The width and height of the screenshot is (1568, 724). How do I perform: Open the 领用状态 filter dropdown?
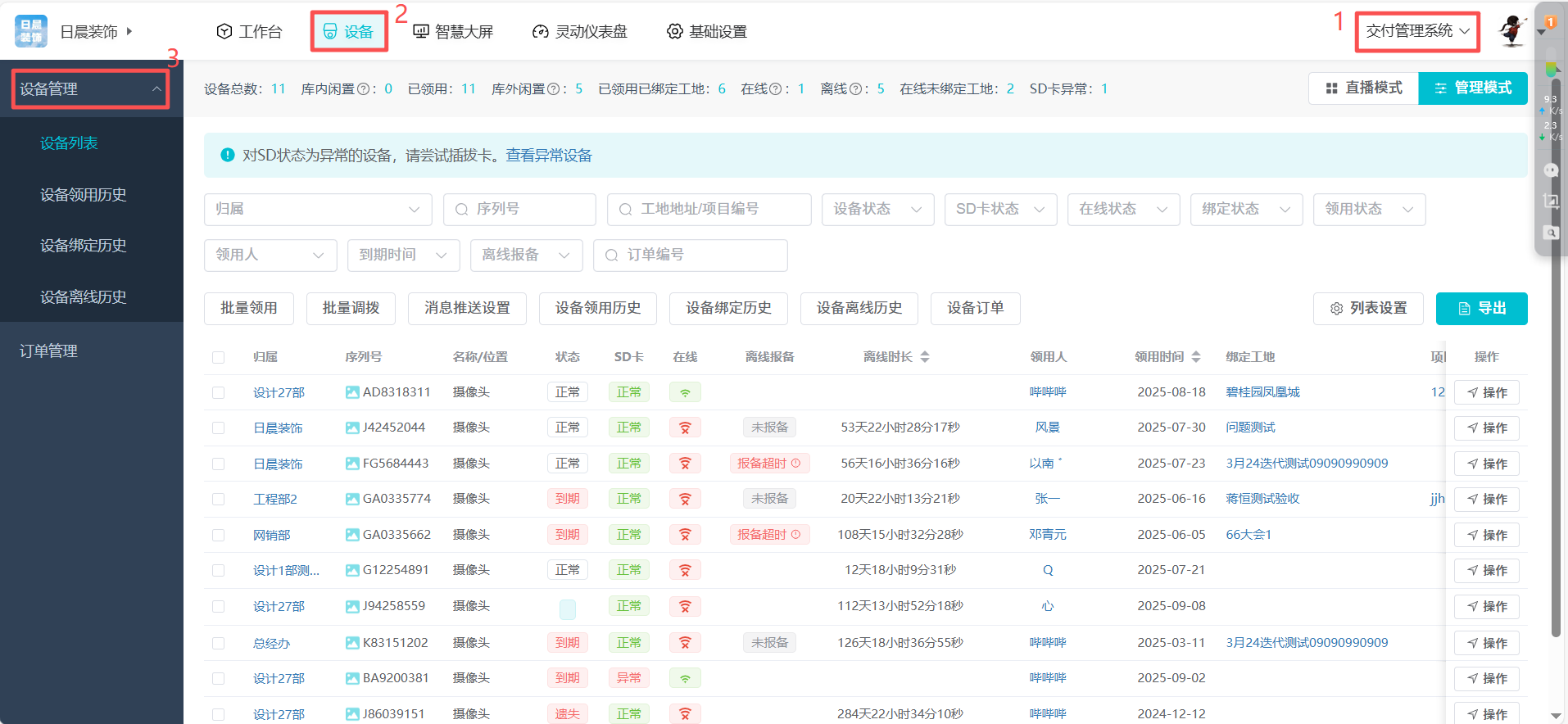(x=1369, y=210)
